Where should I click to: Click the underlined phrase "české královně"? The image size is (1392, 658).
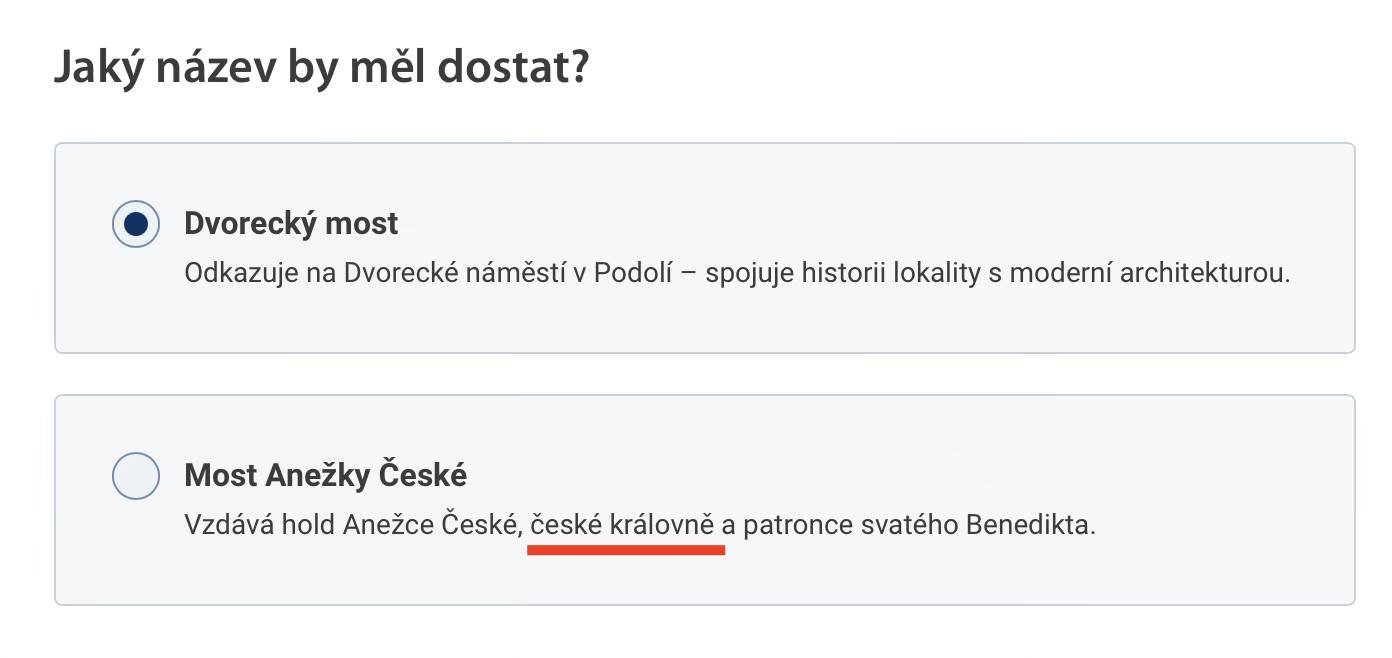point(622,525)
